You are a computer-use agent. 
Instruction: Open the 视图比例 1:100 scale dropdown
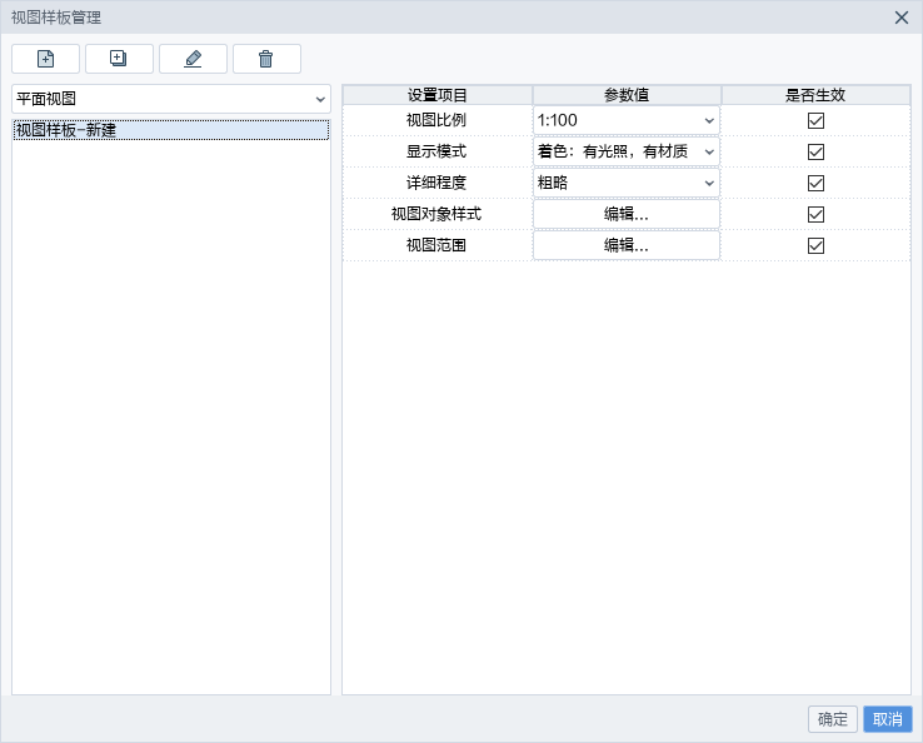pos(626,121)
